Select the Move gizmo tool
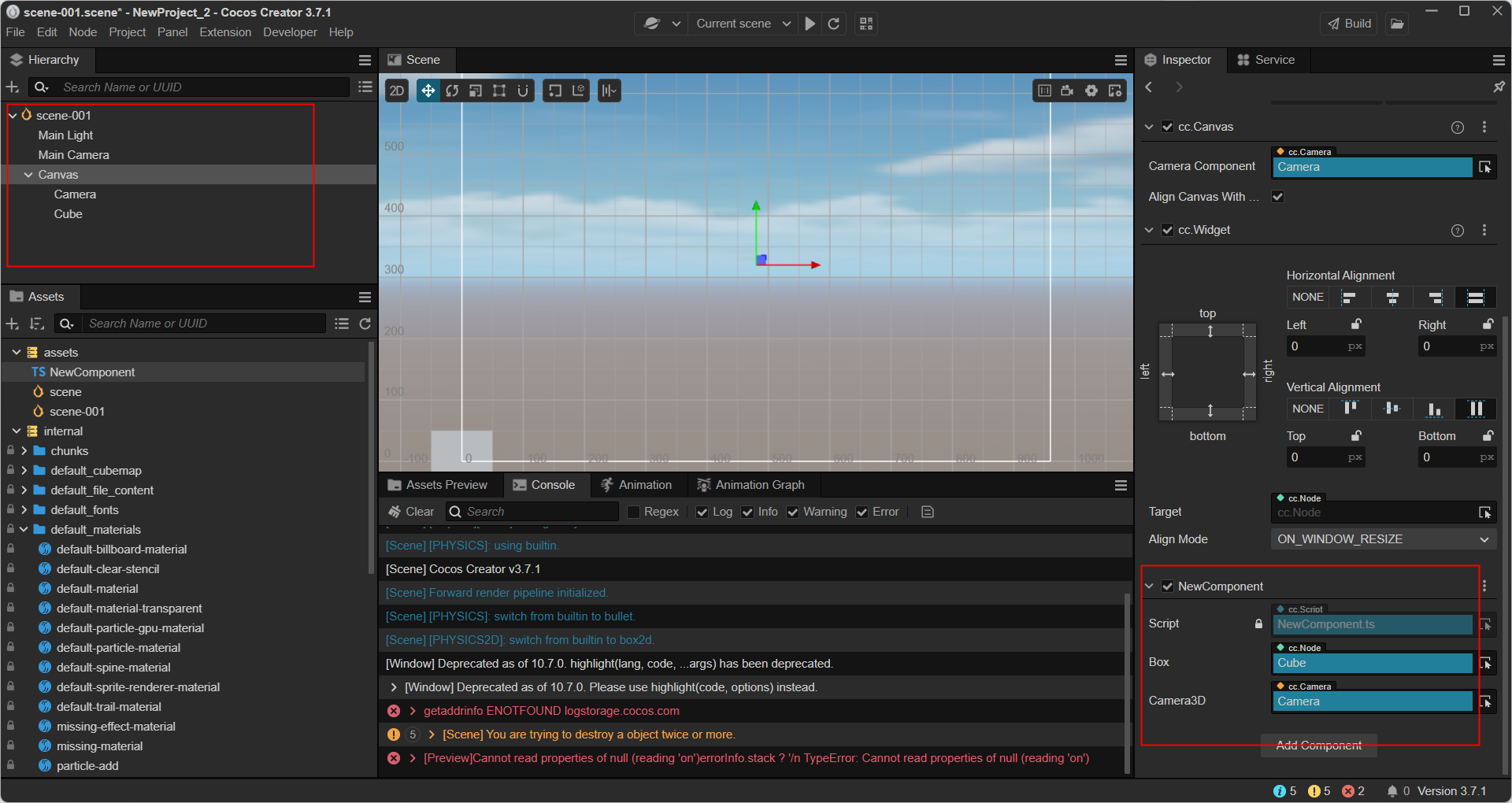1512x803 pixels. (x=428, y=91)
